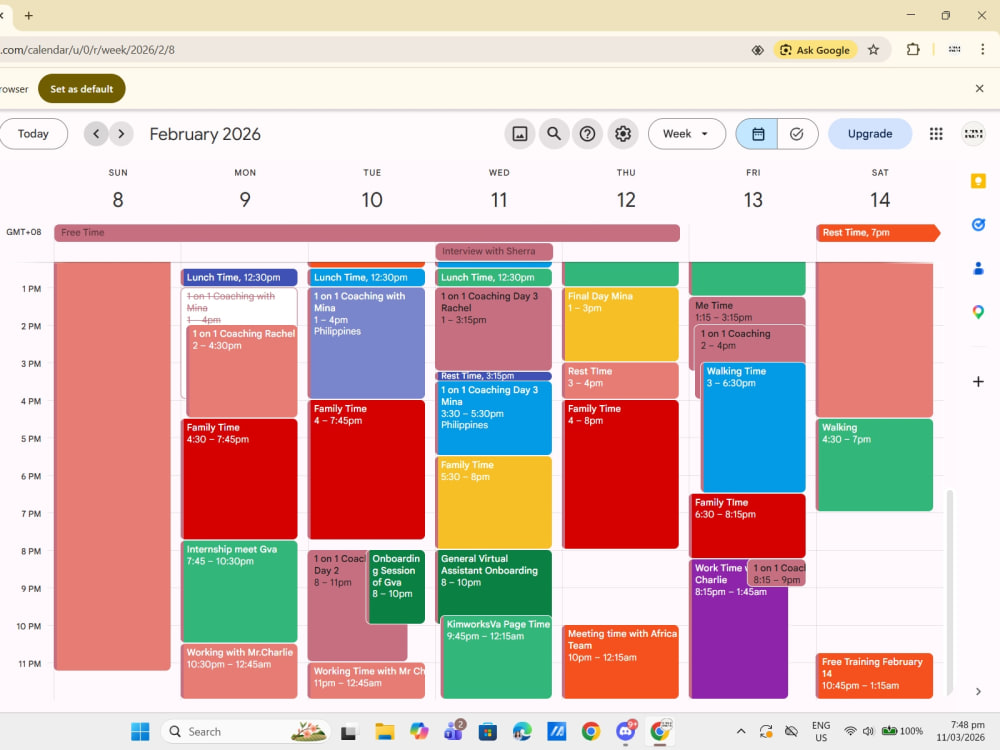
Task: Open 1 on 1 Coaching Rachel event
Action: click(242, 371)
